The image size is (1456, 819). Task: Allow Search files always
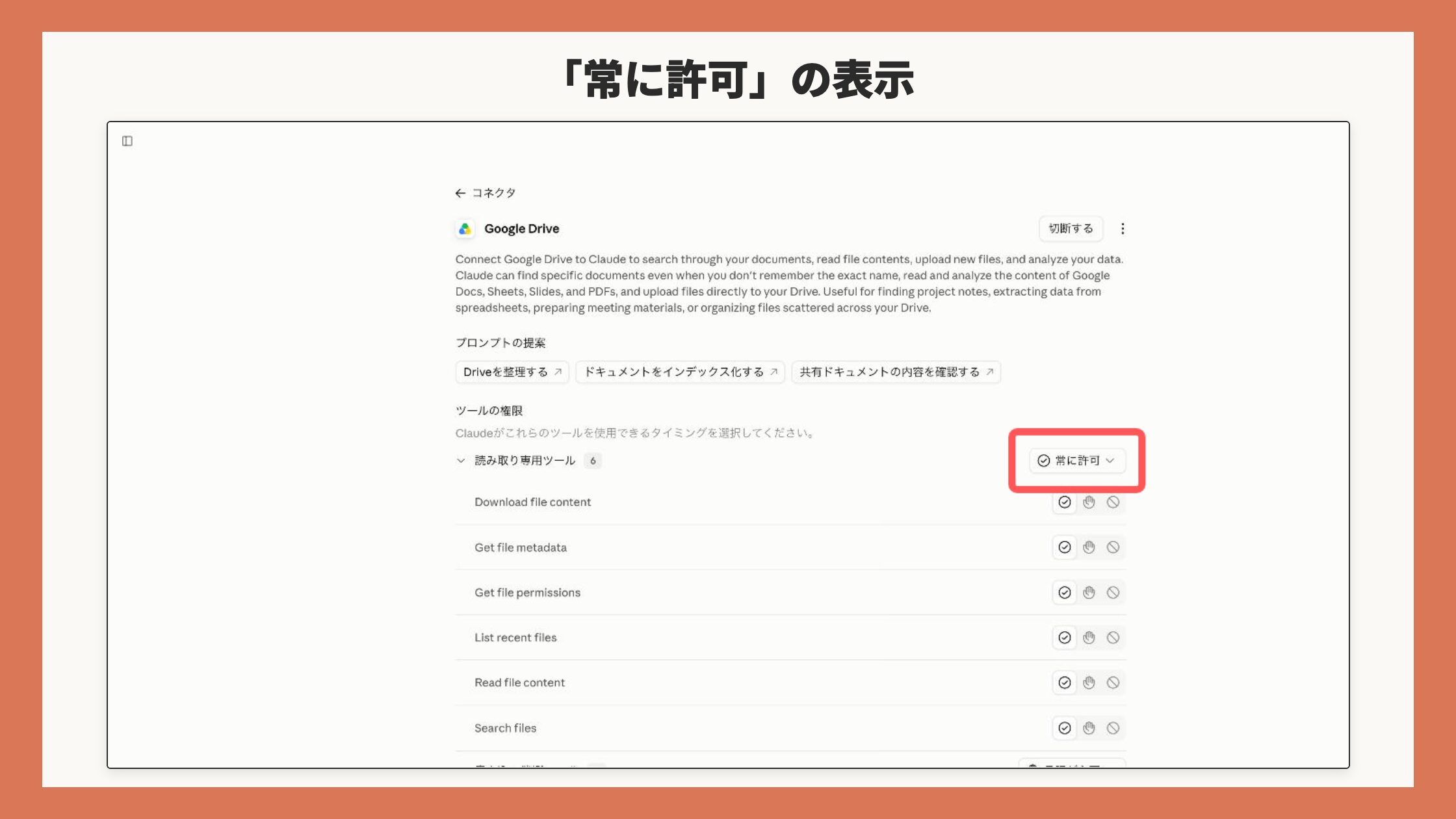click(x=1065, y=728)
